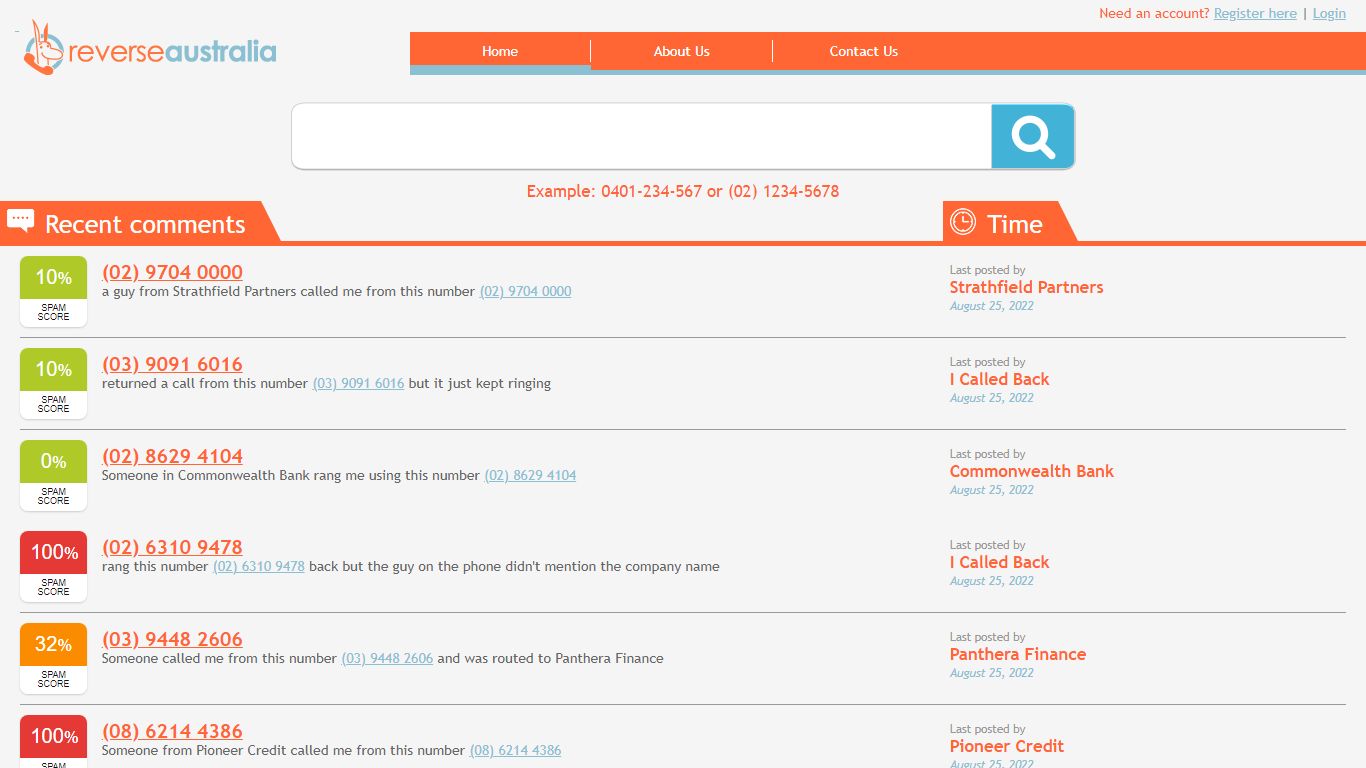The width and height of the screenshot is (1366, 768).
Task: Open the Home menu item
Action: point(500,51)
